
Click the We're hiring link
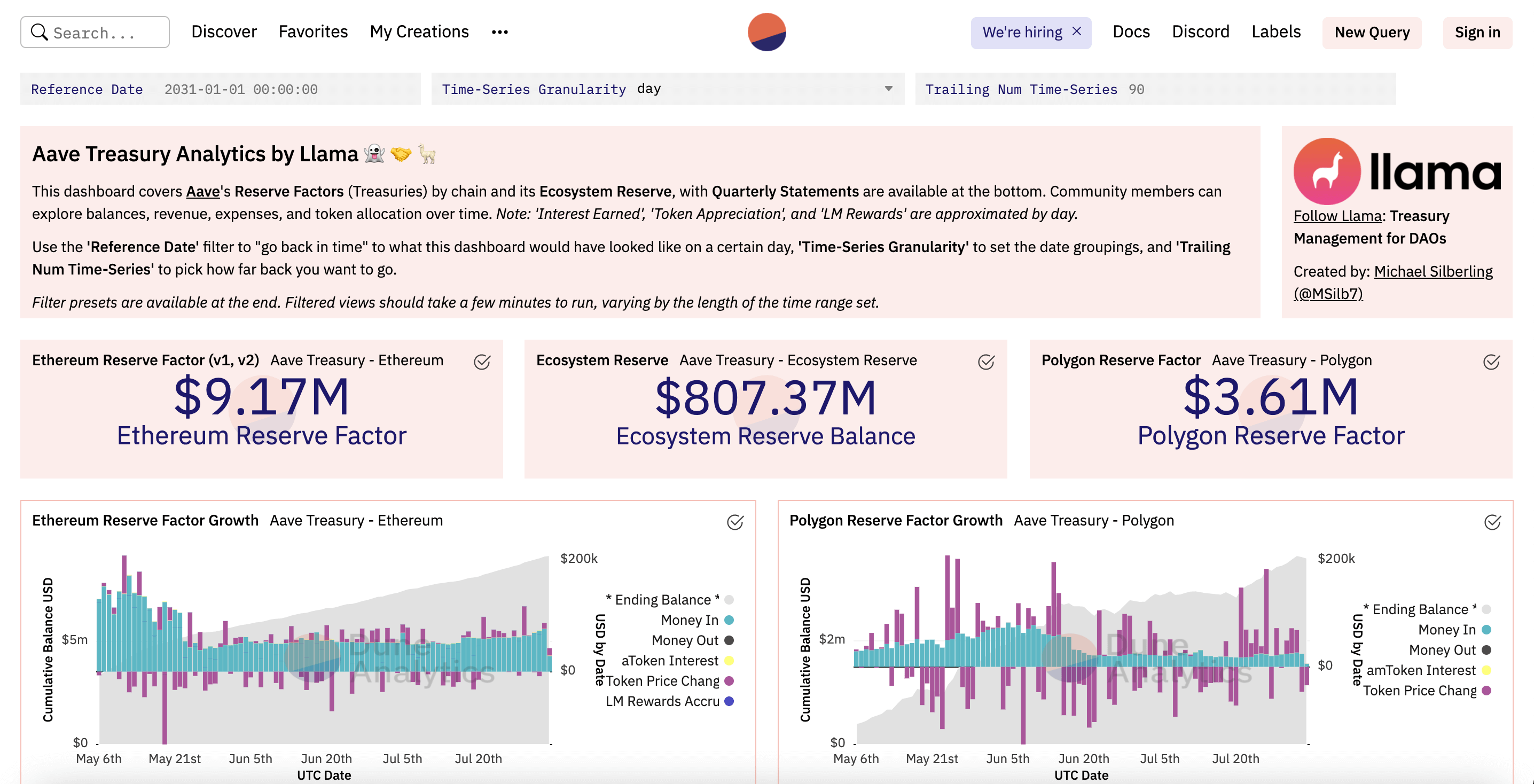(1022, 33)
